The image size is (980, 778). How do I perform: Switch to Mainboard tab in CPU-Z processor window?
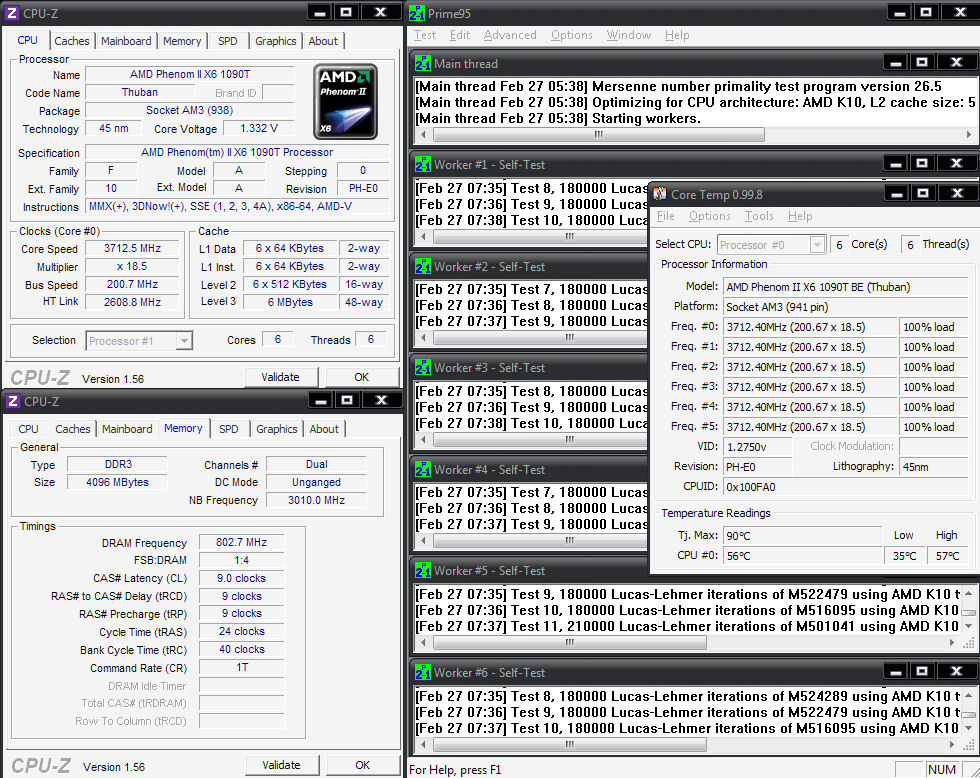pos(126,41)
